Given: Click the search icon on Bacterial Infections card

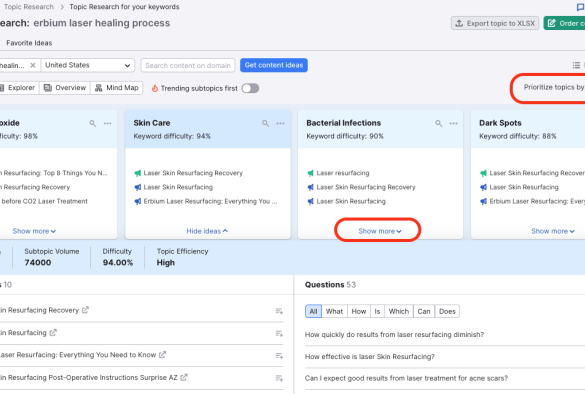Looking at the screenshot, I should pos(439,123).
